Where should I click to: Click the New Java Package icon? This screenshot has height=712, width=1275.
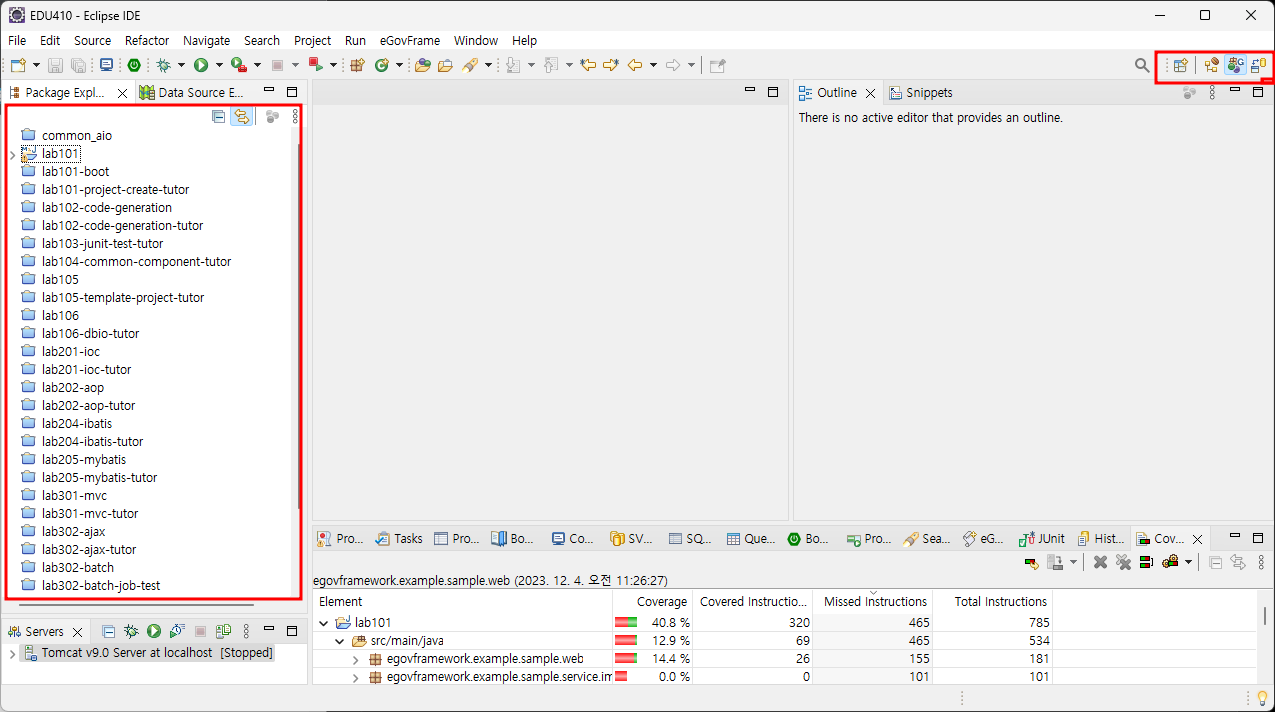click(357, 65)
